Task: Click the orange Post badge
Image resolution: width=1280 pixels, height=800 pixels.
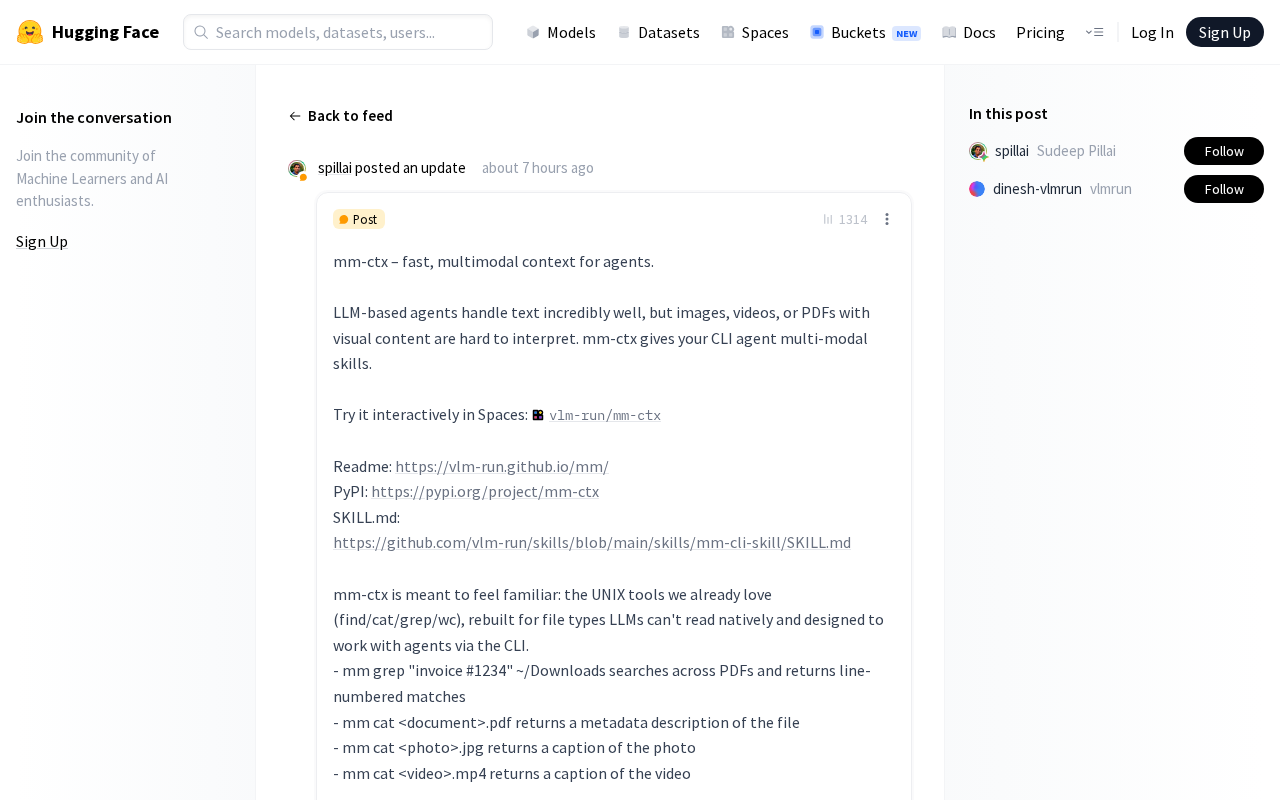Action: tap(359, 219)
